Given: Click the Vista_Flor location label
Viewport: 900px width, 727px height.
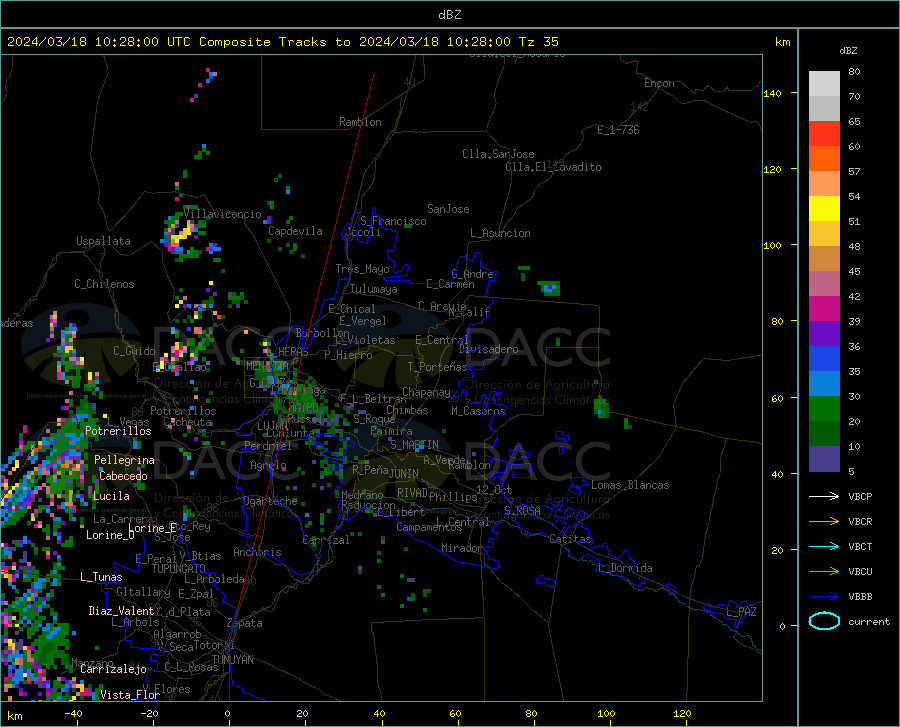Looking at the screenshot, I should tap(130, 694).
